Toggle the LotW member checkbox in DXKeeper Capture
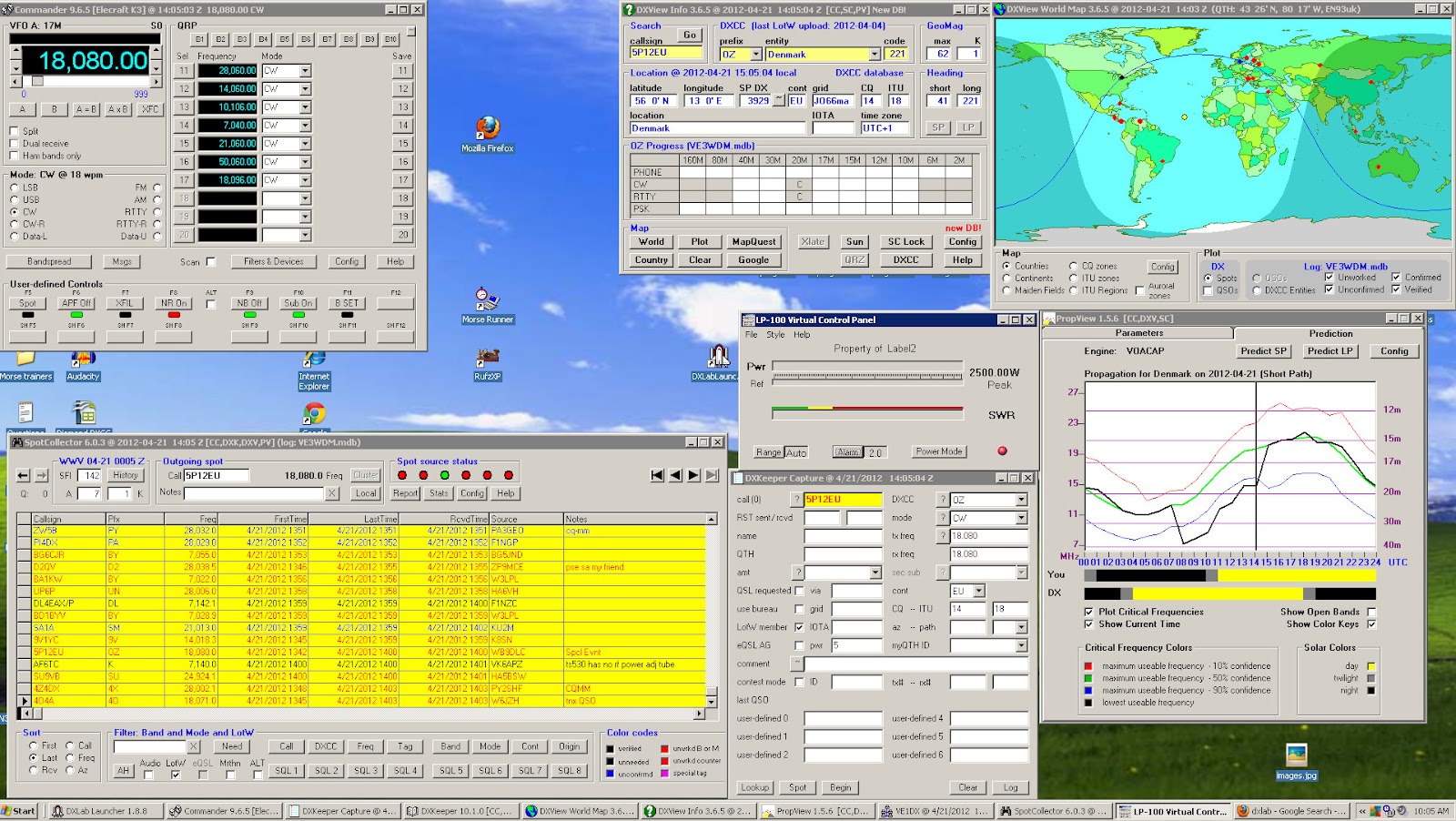Screen dimensions: 1456x821 (801, 627)
